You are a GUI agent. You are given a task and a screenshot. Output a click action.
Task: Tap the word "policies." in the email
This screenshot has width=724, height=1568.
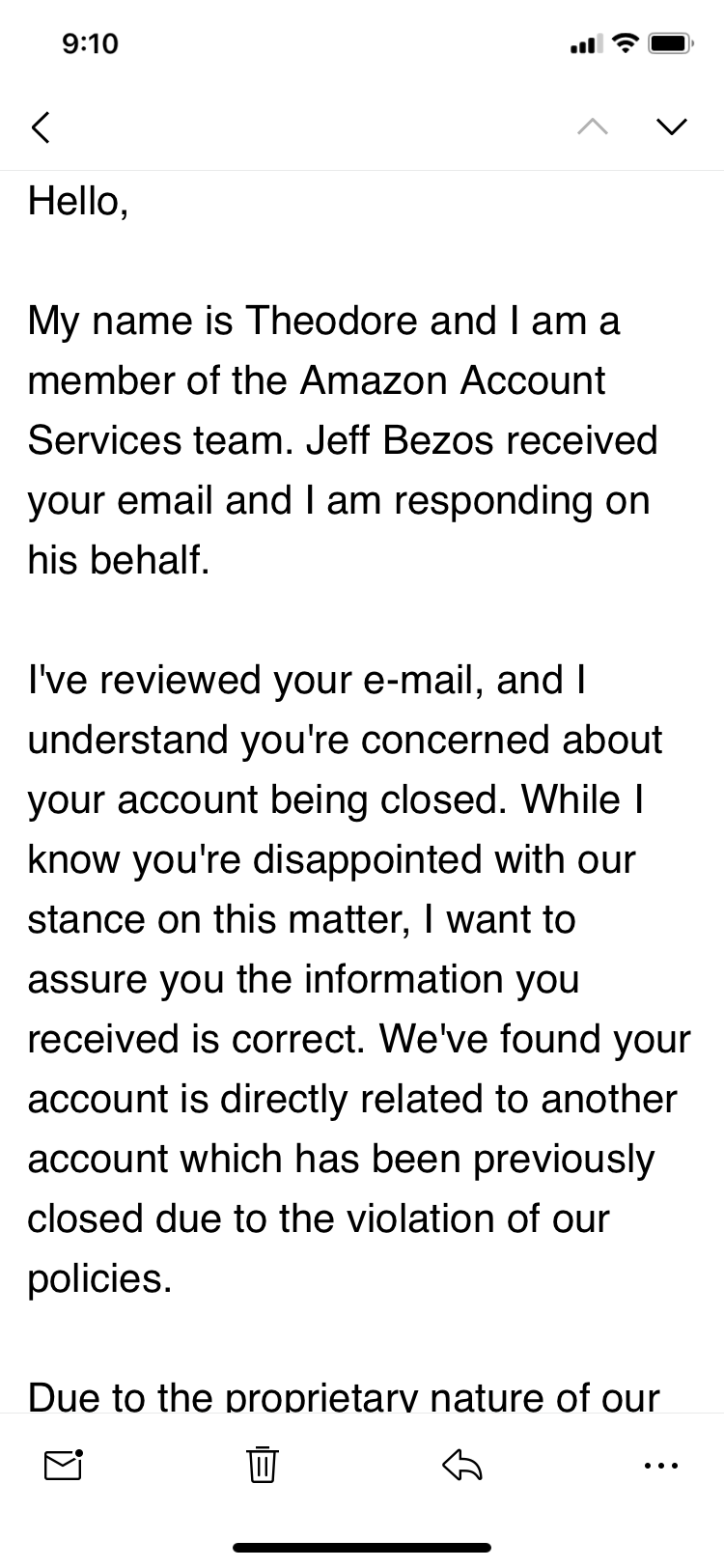tap(99, 1278)
